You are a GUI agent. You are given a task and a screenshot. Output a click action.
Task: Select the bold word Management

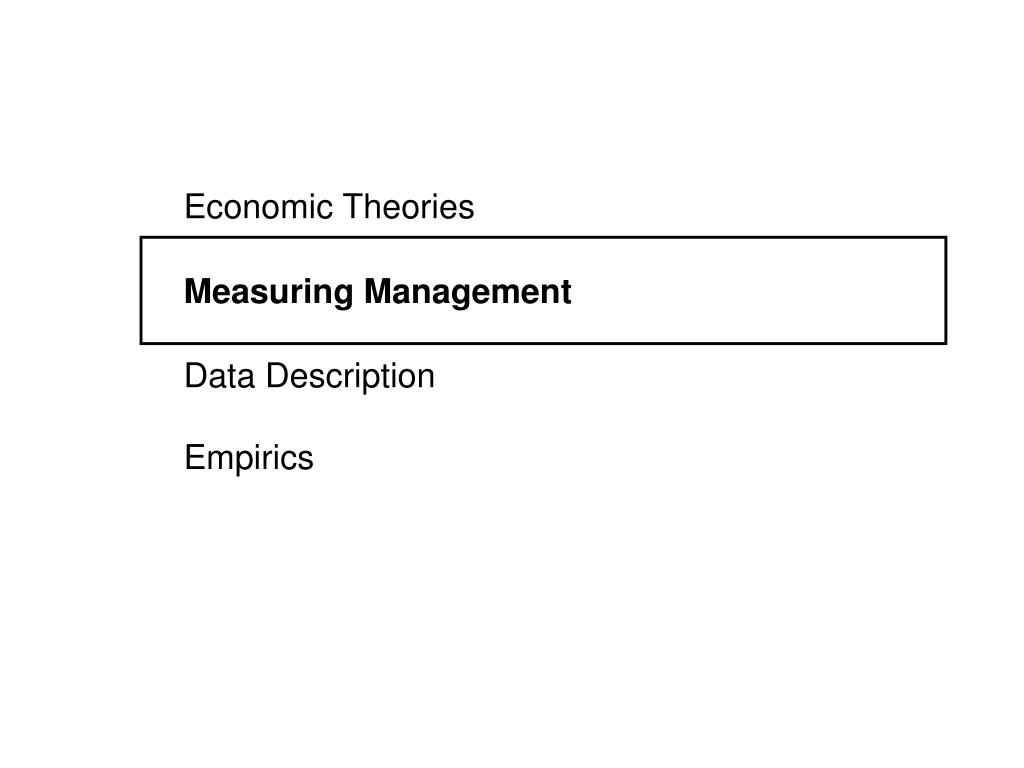point(468,292)
